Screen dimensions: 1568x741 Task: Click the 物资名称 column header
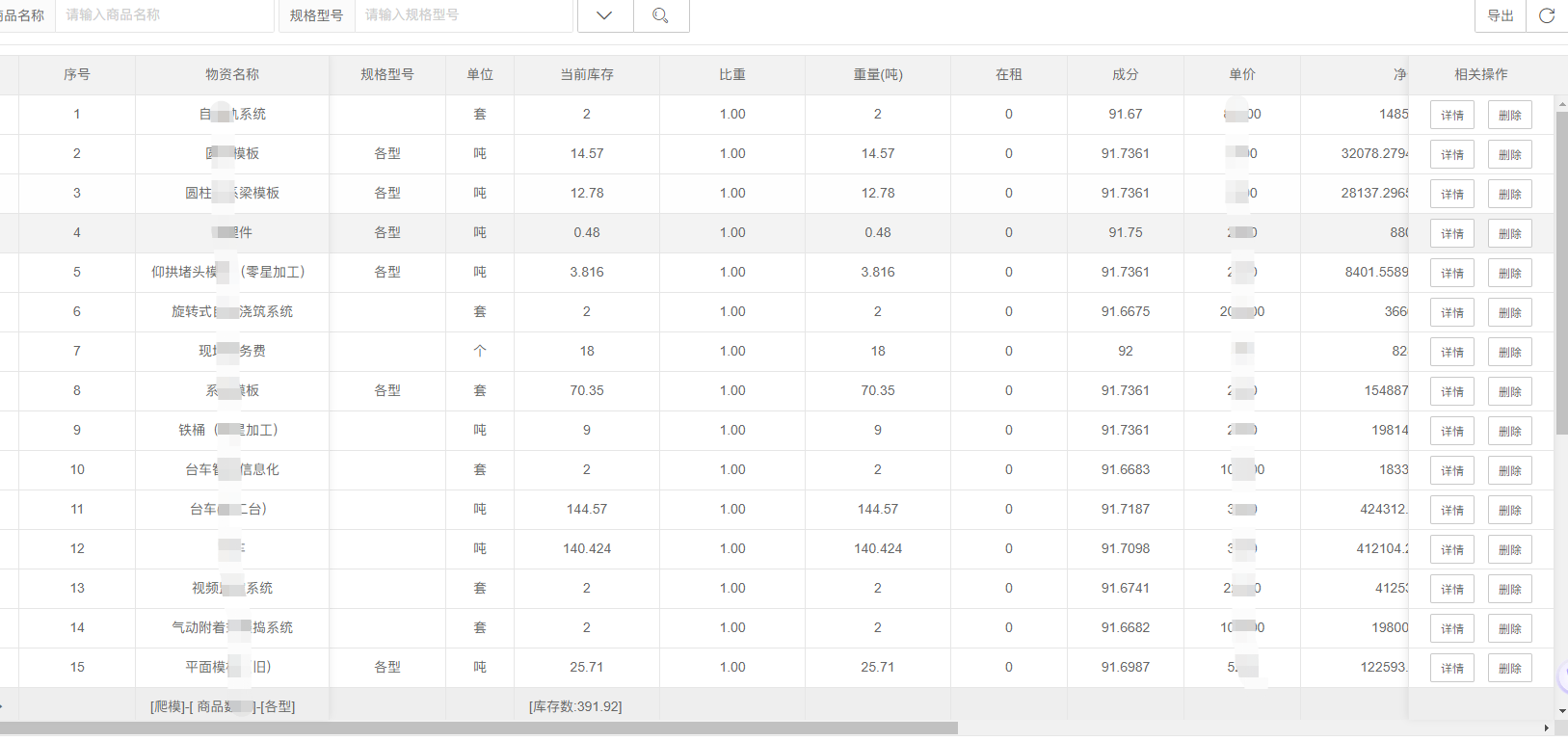click(x=231, y=74)
